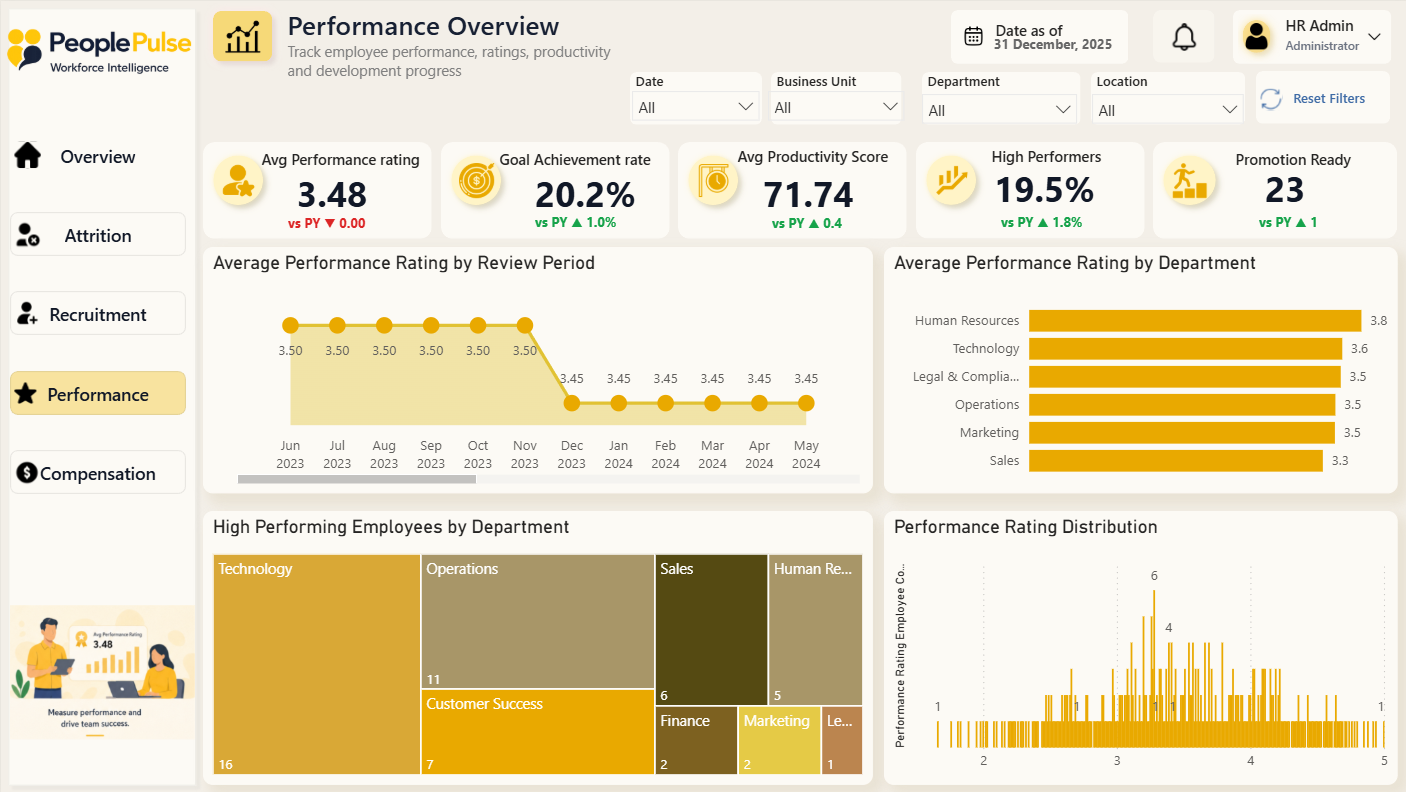
Task: Open the Date filter dropdown
Action: (697, 107)
